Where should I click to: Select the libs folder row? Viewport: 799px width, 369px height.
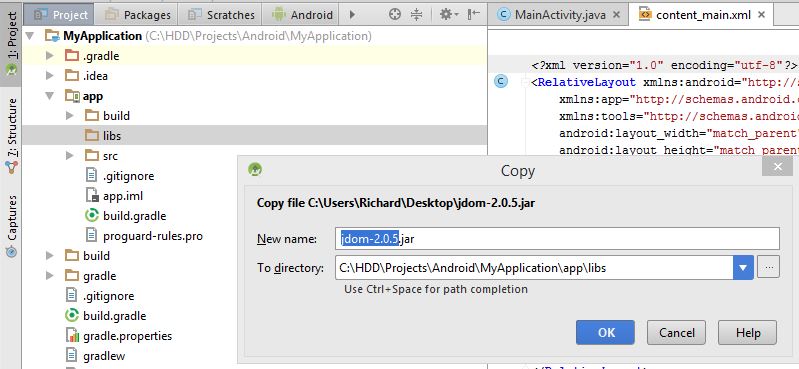tap(255, 136)
